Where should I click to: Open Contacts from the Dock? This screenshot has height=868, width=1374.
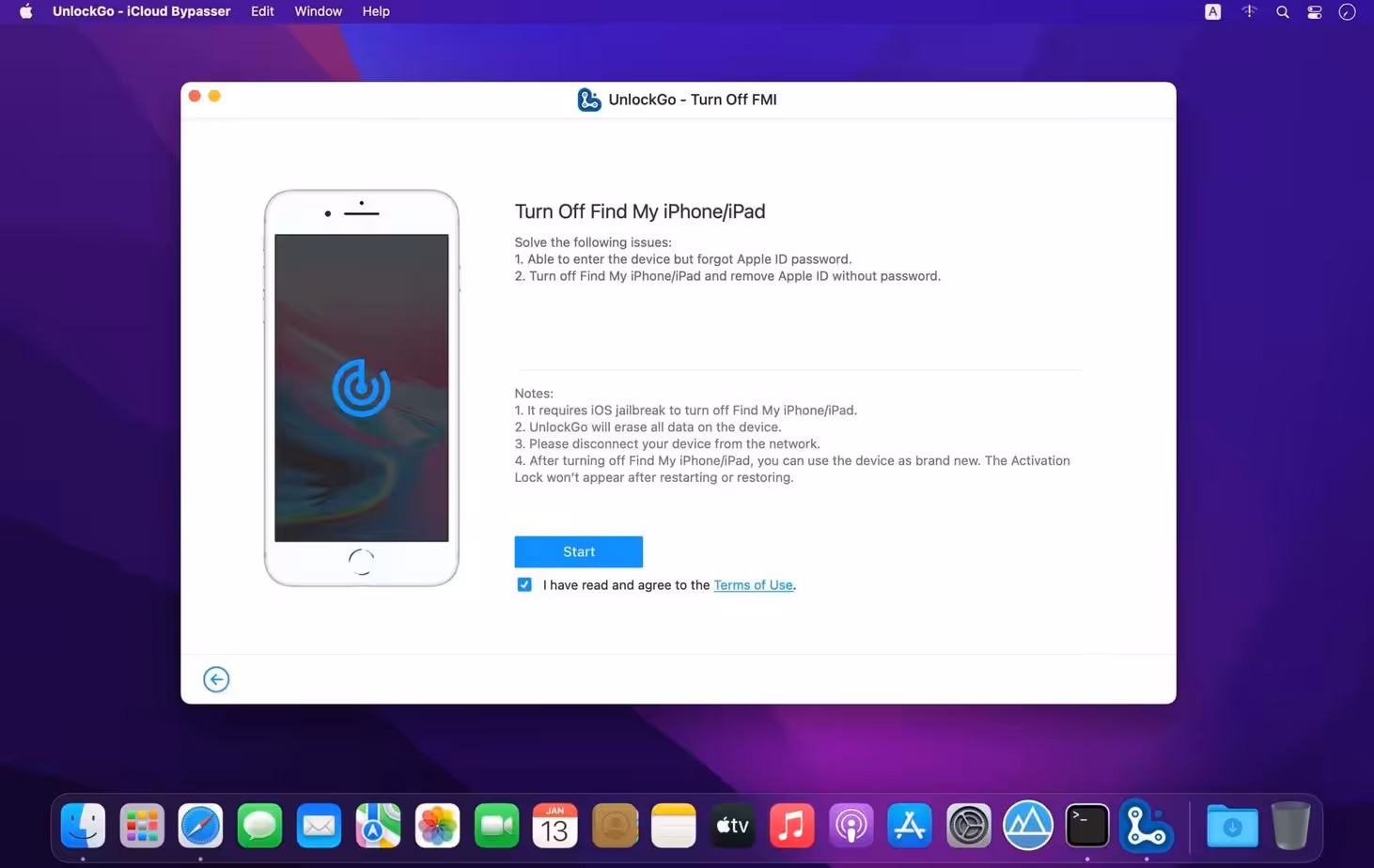point(614,826)
